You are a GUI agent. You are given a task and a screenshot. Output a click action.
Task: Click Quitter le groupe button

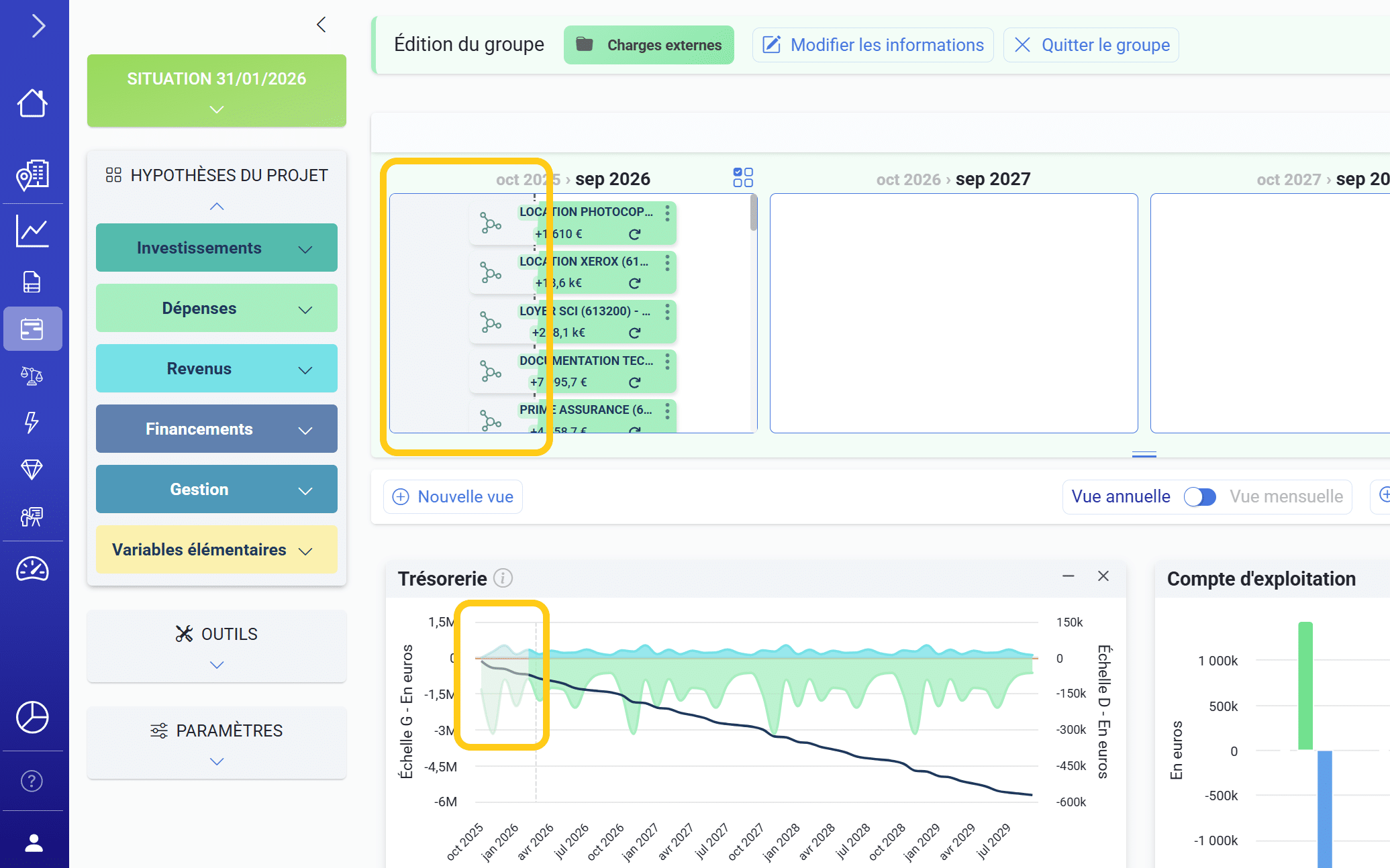(x=1091, y=45)
